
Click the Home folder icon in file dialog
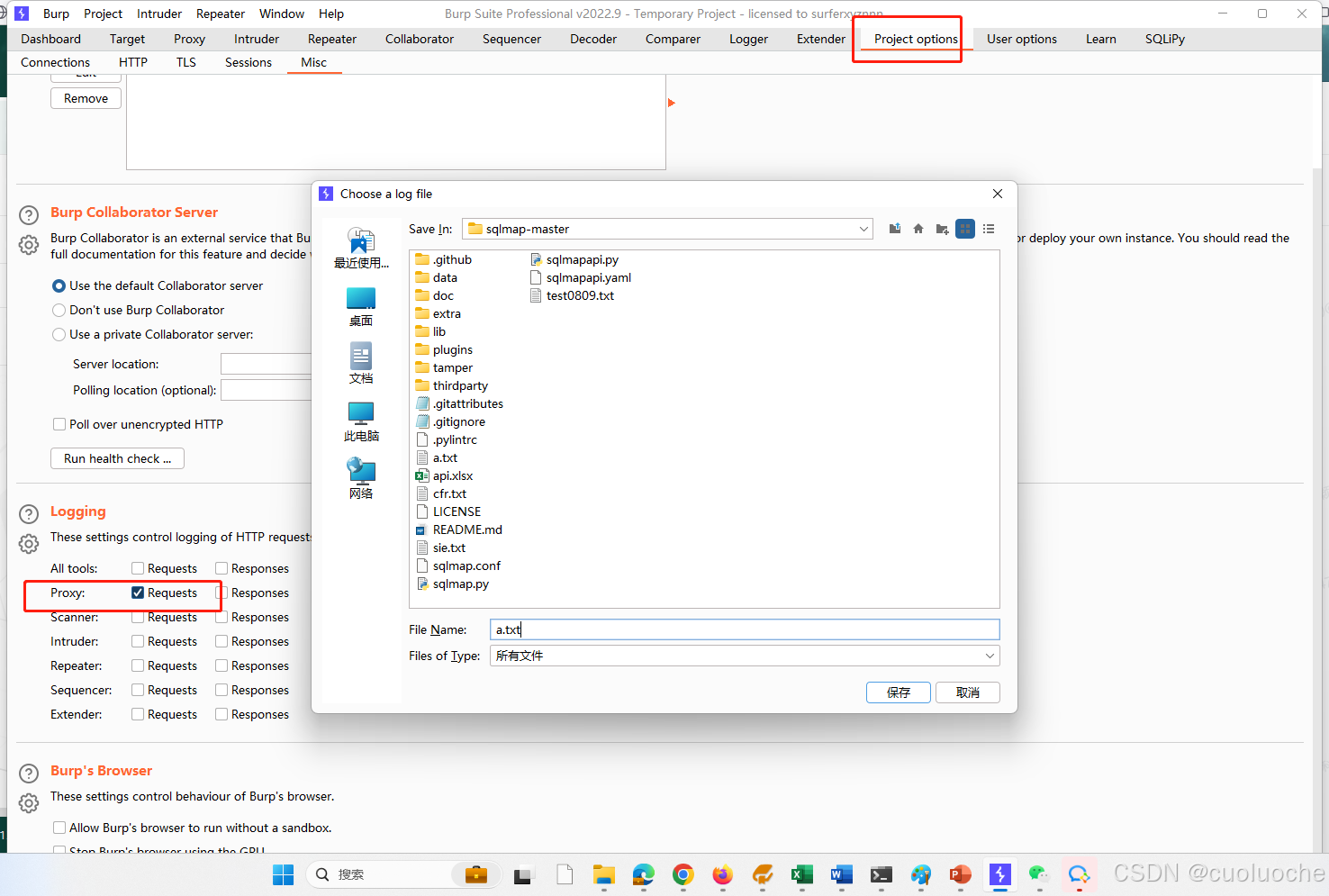pos(918,229)
